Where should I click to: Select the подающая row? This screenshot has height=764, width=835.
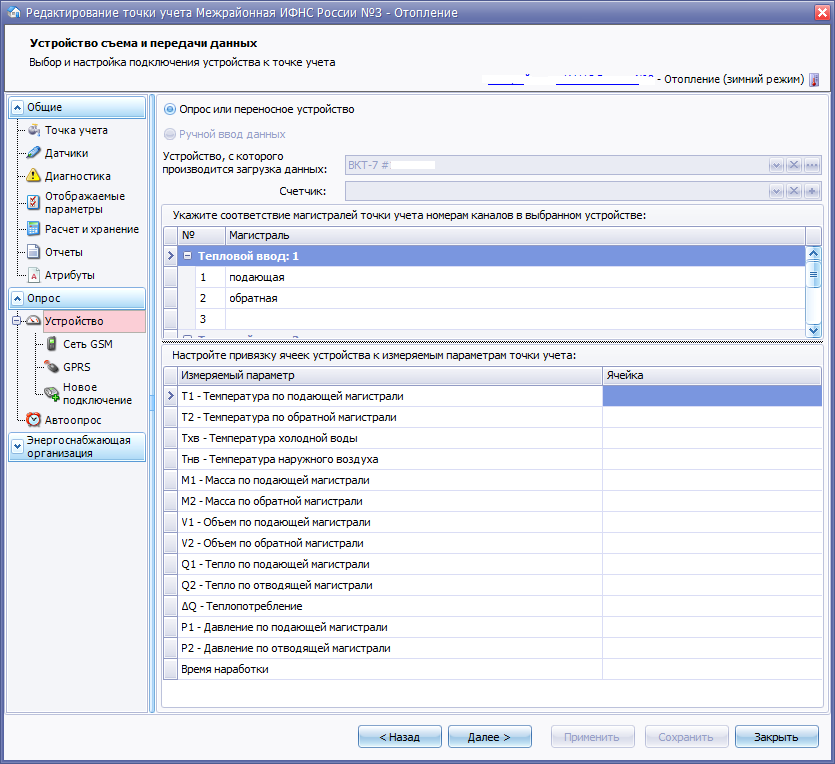click(485, 277)
